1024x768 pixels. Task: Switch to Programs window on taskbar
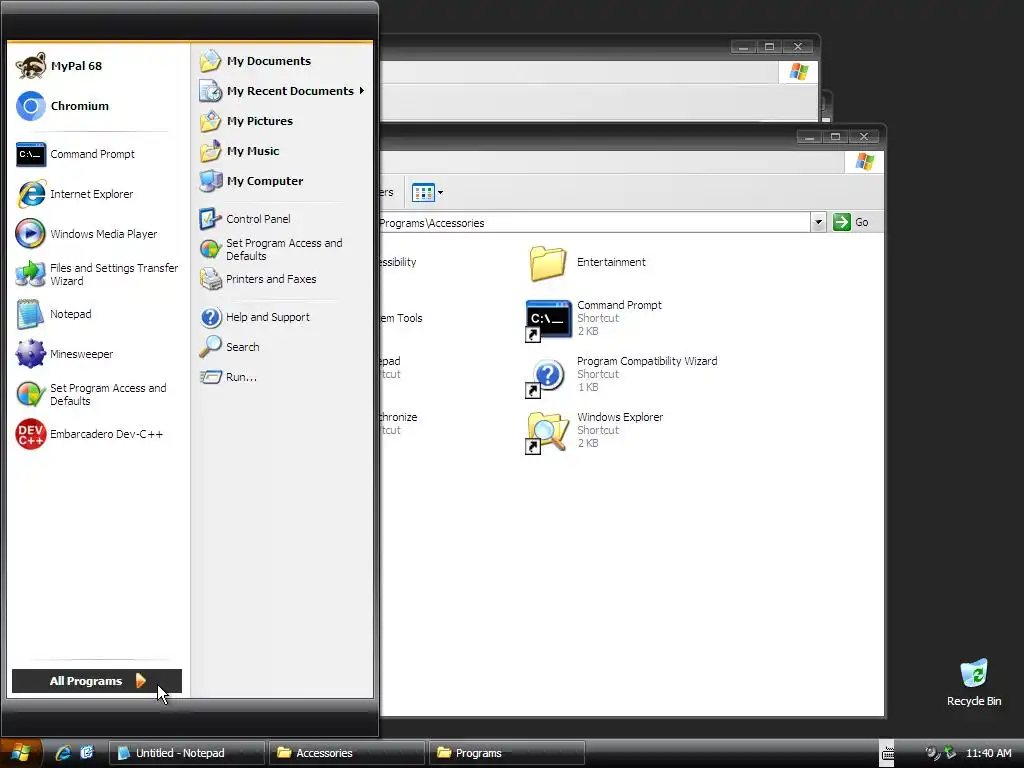coord(507,753)
